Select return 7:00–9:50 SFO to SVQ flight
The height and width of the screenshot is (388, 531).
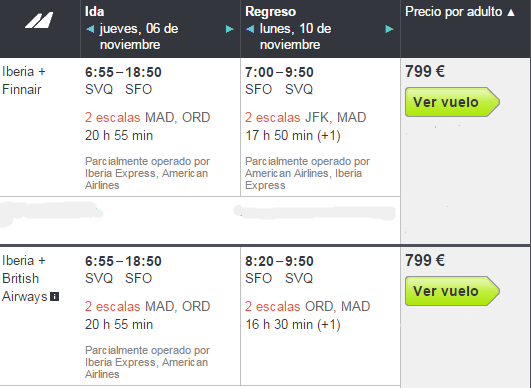pyautogui.click(x=279, y=72)
